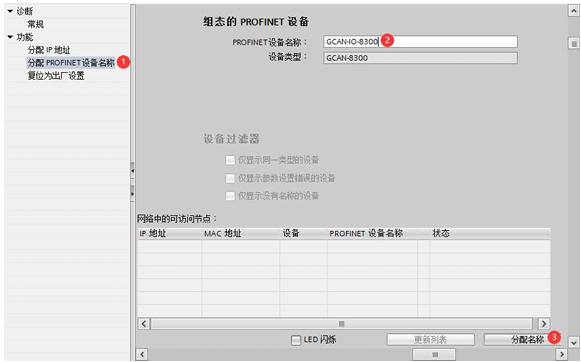
Task: Collapse the 诊断 tree node
Action: tap(10, 11)
